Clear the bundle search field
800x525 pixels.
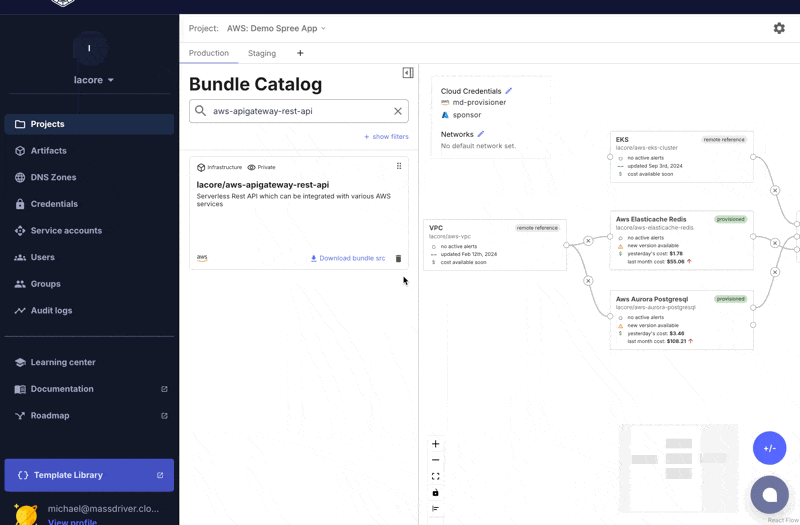397,111
